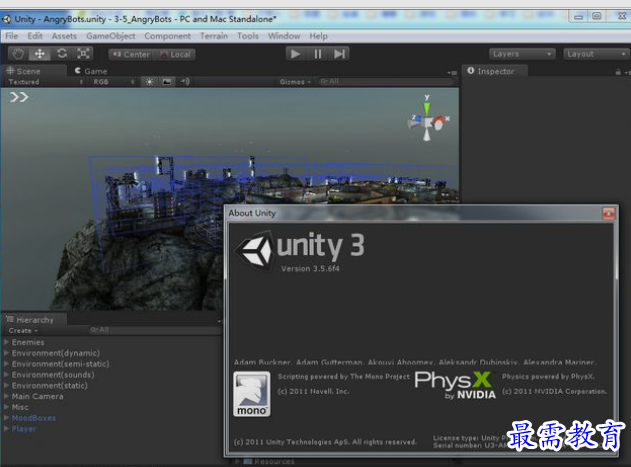Open the Scene panel options menu icon

click(452, 72)
